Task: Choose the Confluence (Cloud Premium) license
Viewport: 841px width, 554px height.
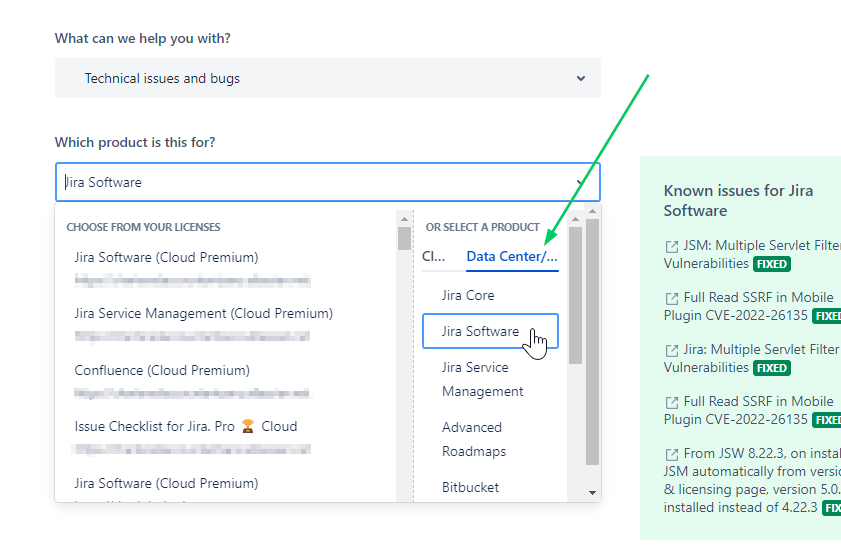Action: [x=162, y=371]
